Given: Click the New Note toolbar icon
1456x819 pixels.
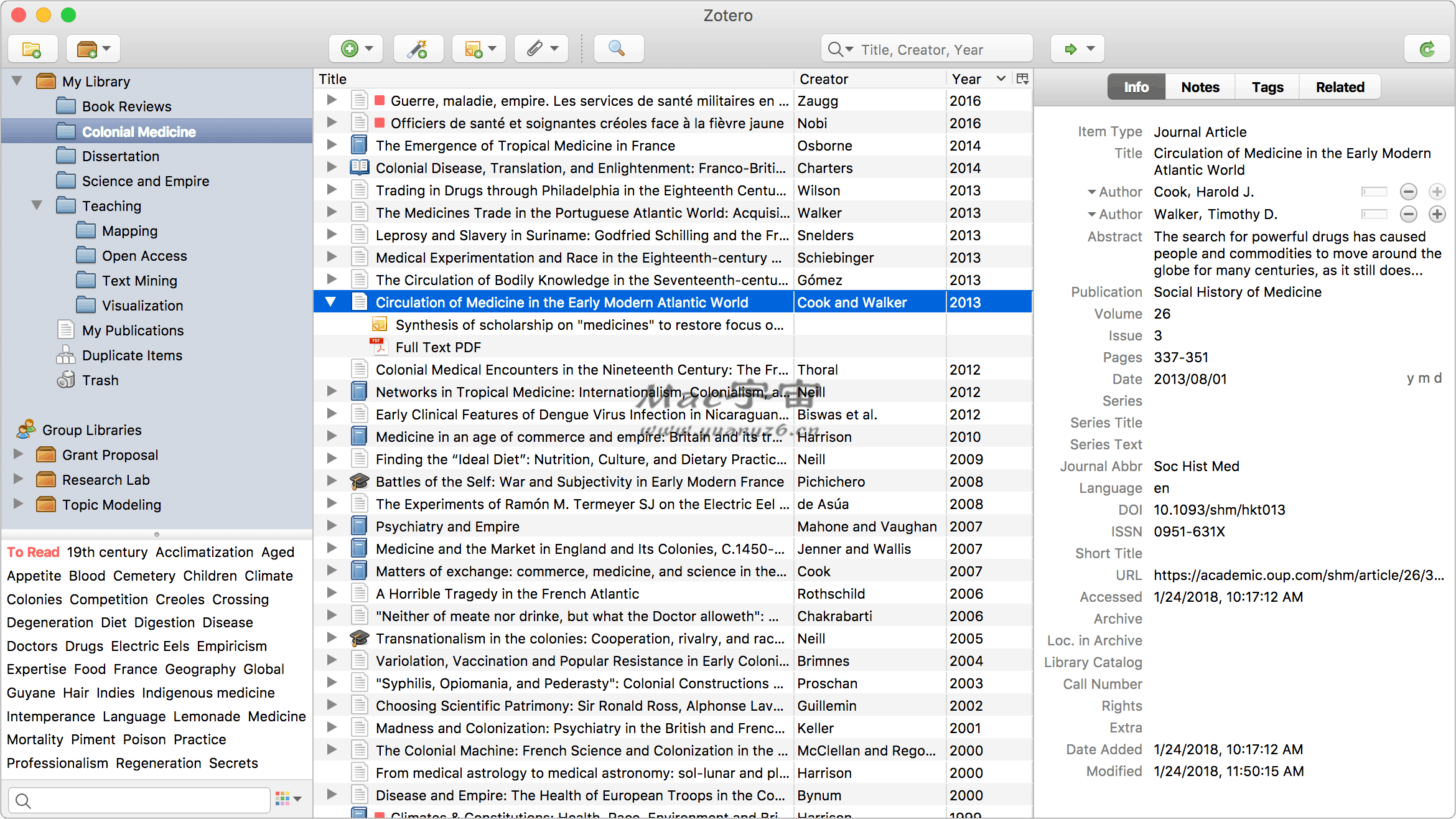Looking at the screenshot, I should [474, 49].
